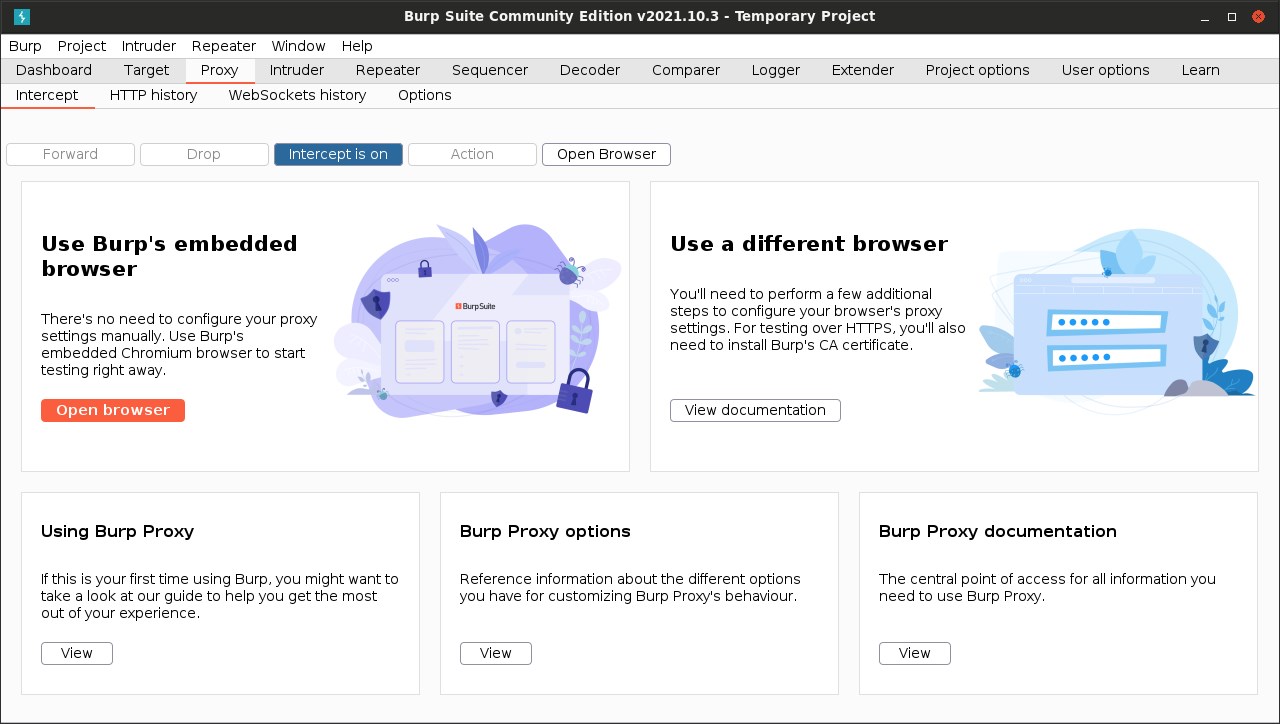Click the Drop button

(x=204, y=154)
